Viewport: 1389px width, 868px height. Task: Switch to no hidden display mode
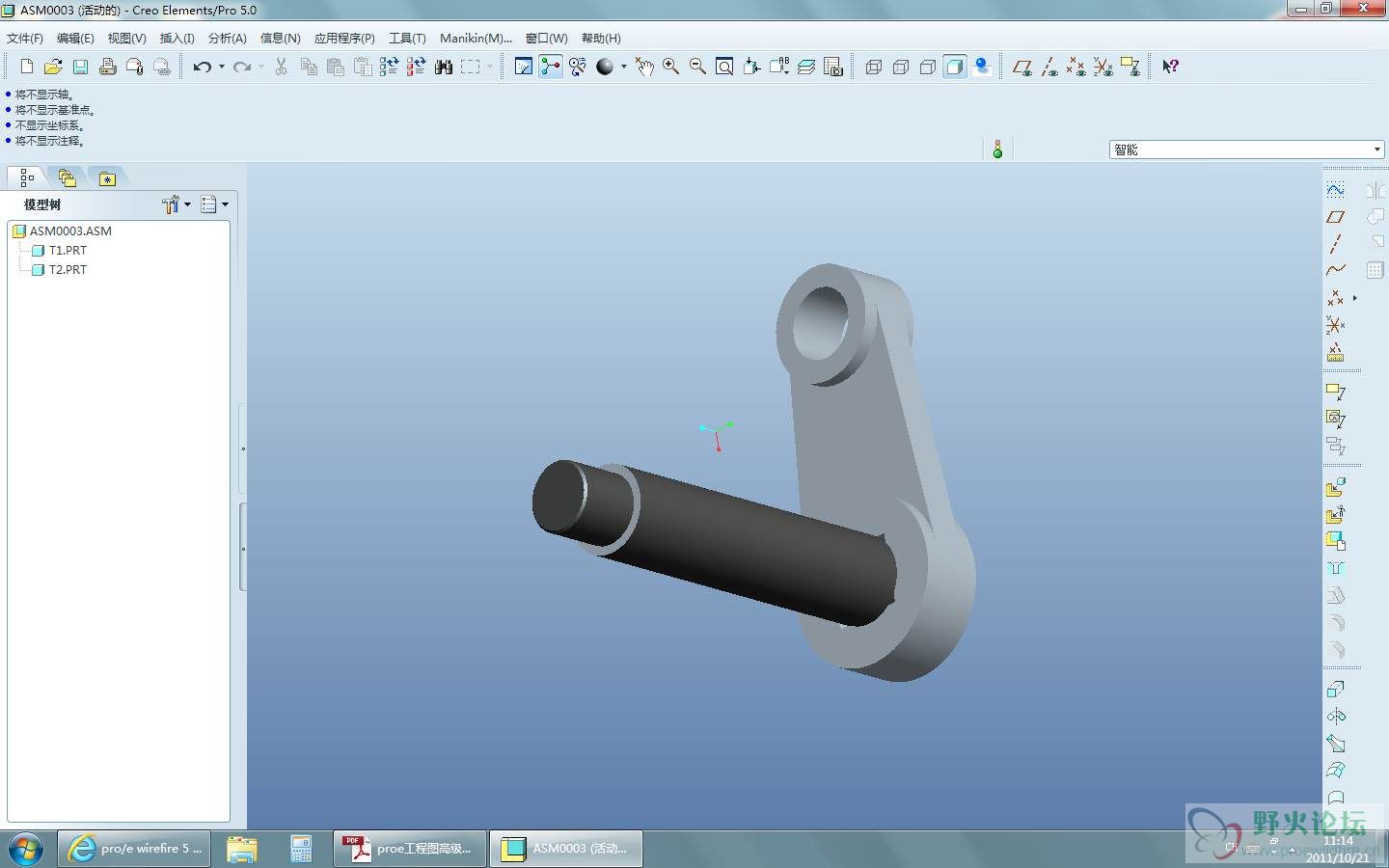(x=928, y=67)
